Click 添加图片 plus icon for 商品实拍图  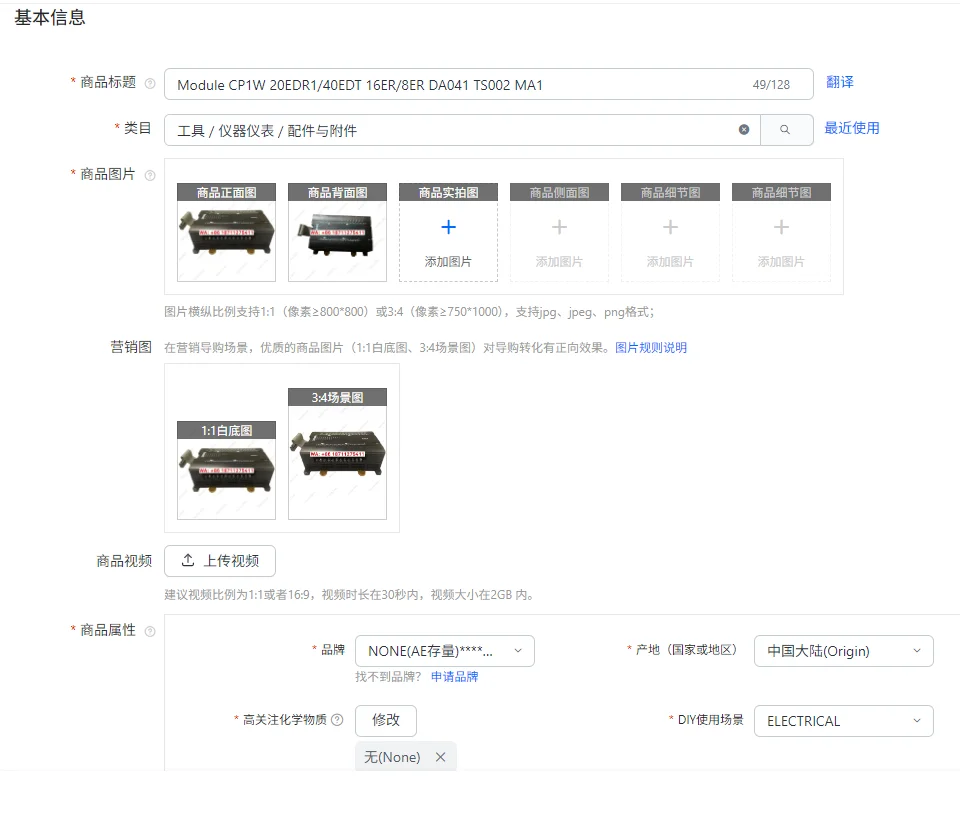point(448,228)
